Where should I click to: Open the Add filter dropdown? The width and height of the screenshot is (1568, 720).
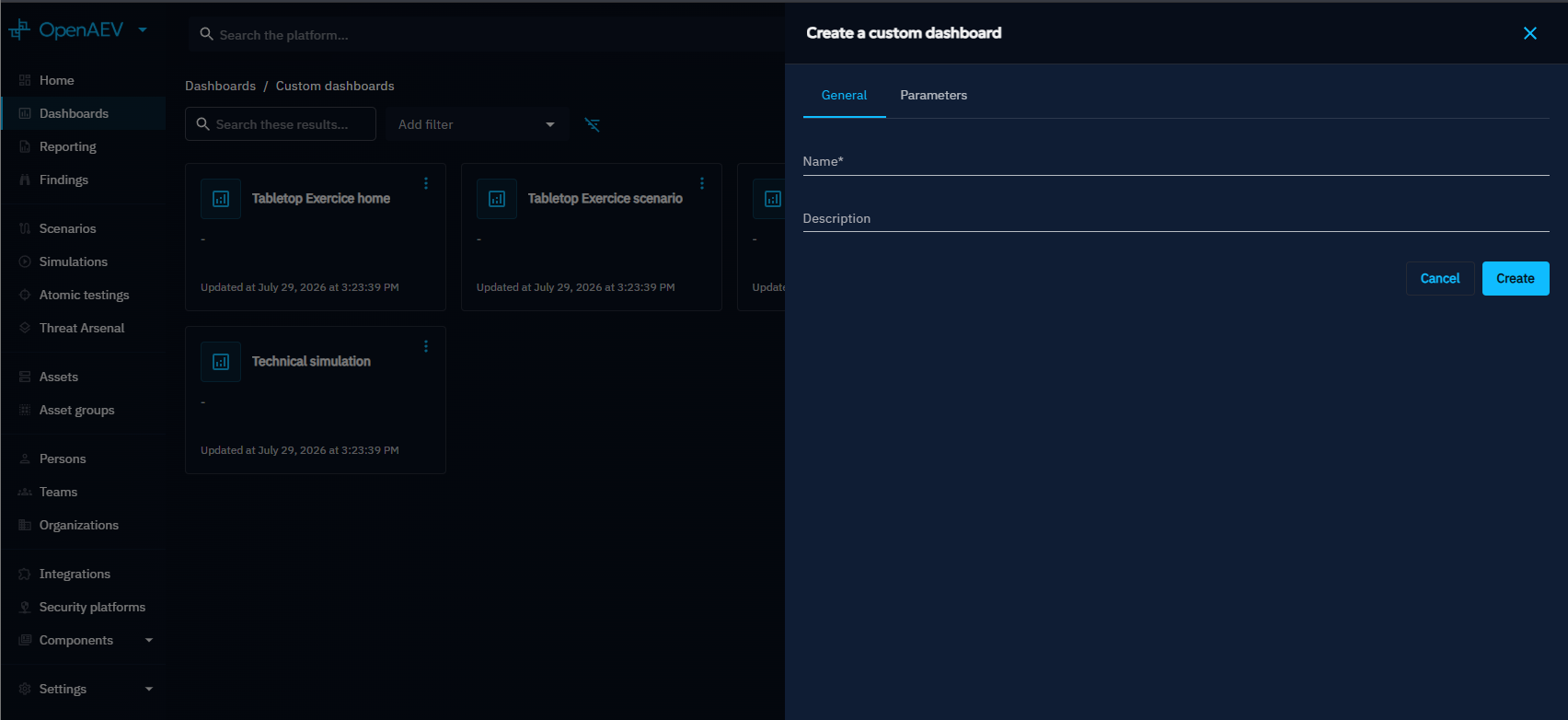[478, 124]
